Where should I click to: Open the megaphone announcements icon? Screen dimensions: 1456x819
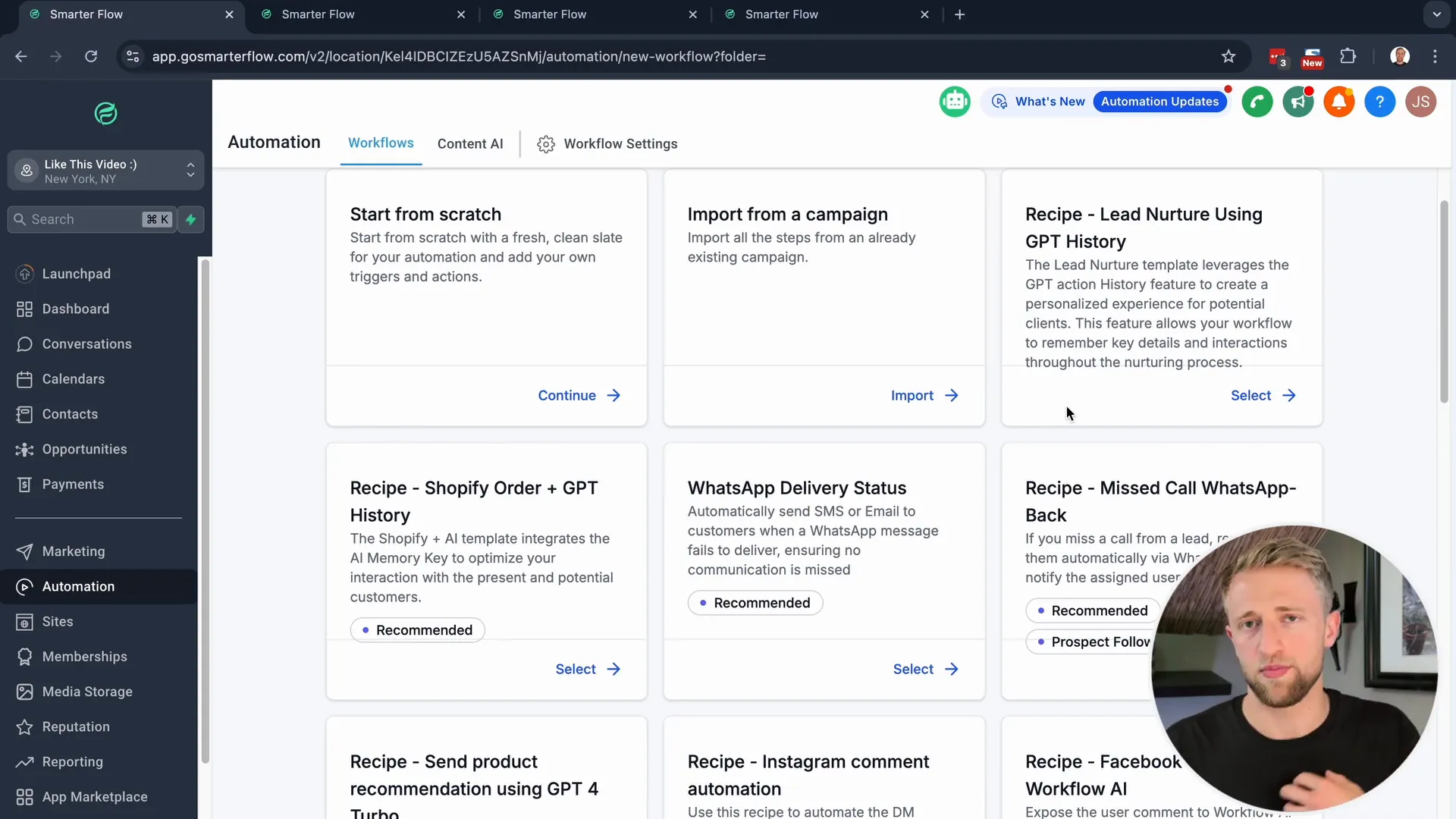coord(1298,102)
